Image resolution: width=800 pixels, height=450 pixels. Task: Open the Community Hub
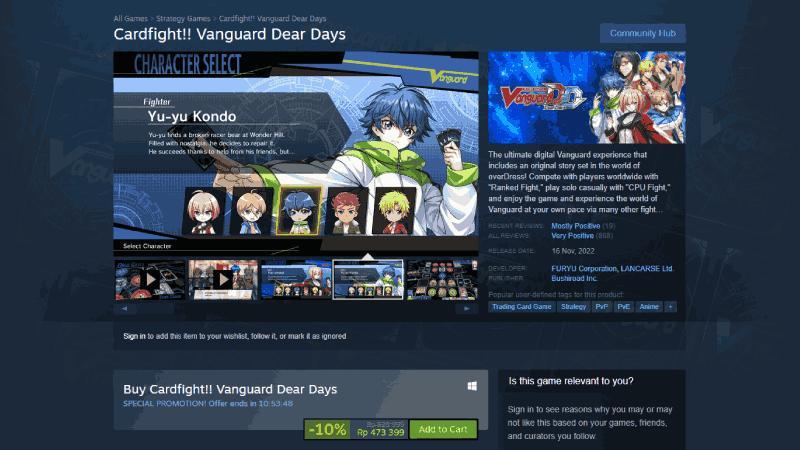[x=642, y=33]
